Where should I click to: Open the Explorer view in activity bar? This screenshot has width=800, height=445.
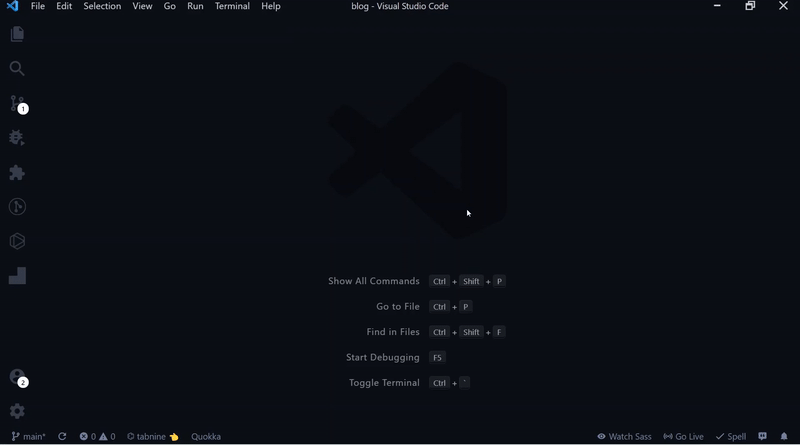(x=17, y=34)
